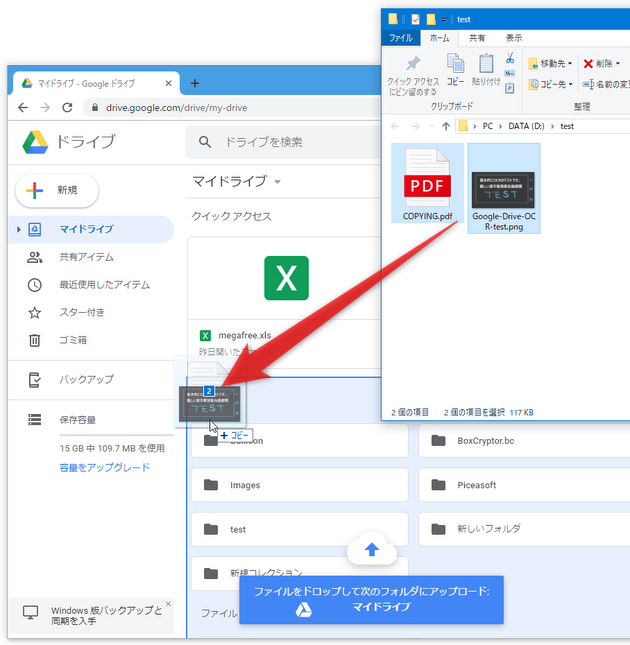The image size is (630, 645).
Task: Click the scissors cut icon in ribbon
Action: [510, 58]
